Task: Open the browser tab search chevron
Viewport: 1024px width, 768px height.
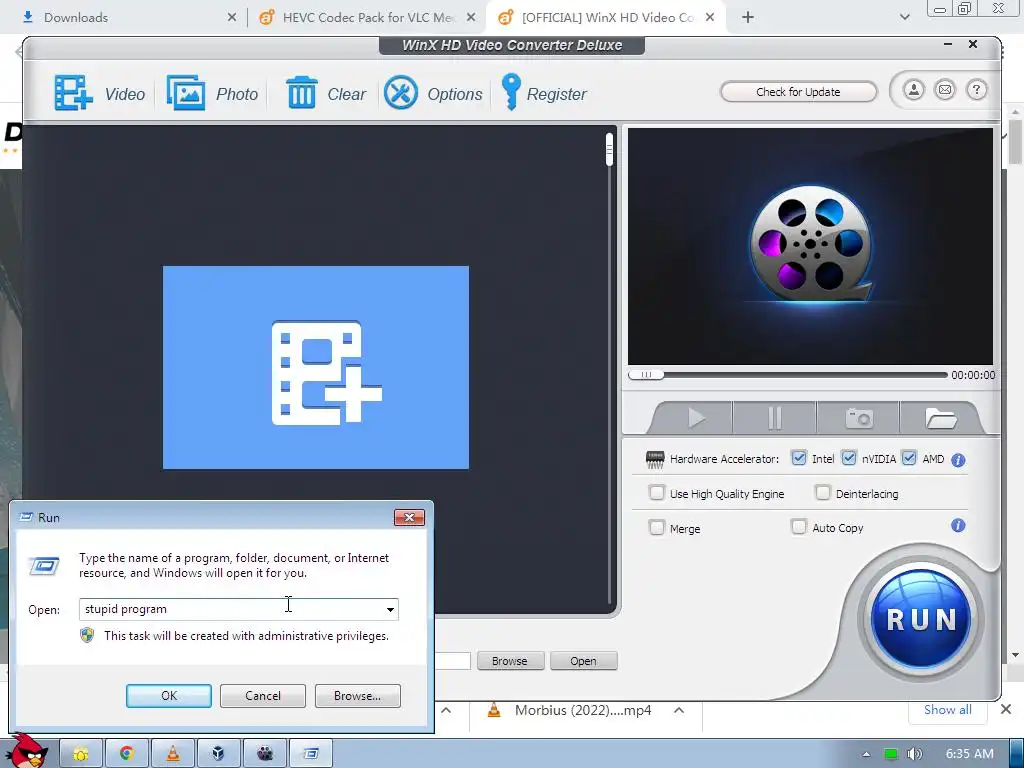Action: (x=904, y=17)
